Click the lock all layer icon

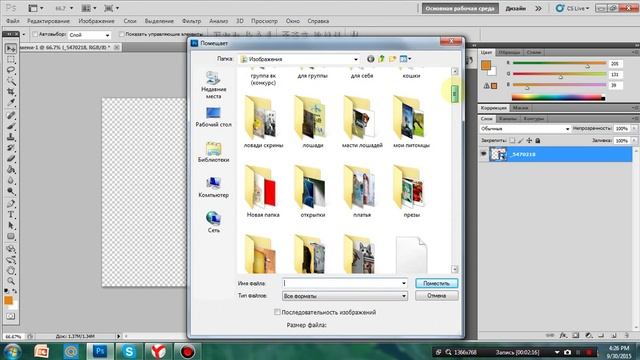538,140
